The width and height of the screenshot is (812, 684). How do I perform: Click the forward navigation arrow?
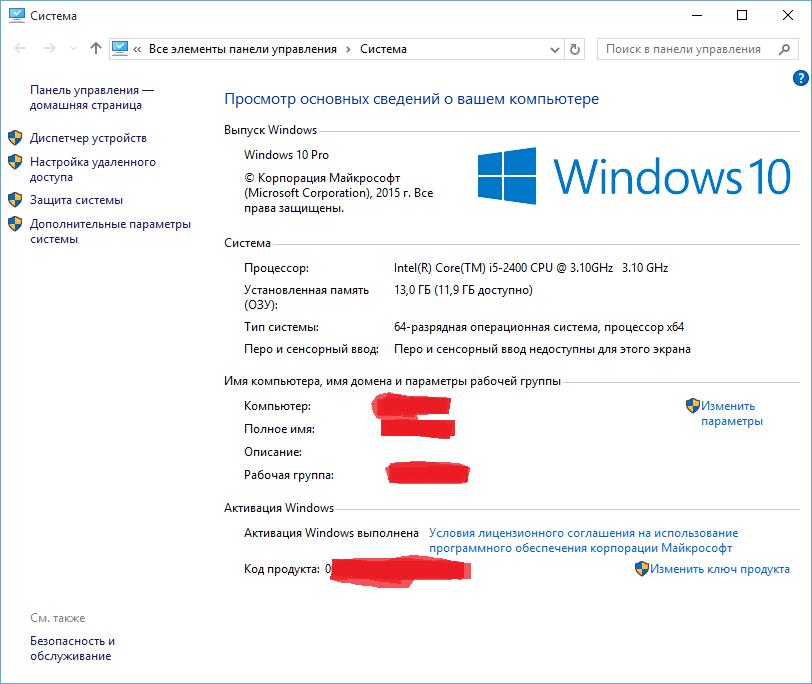tap(50, 49)
